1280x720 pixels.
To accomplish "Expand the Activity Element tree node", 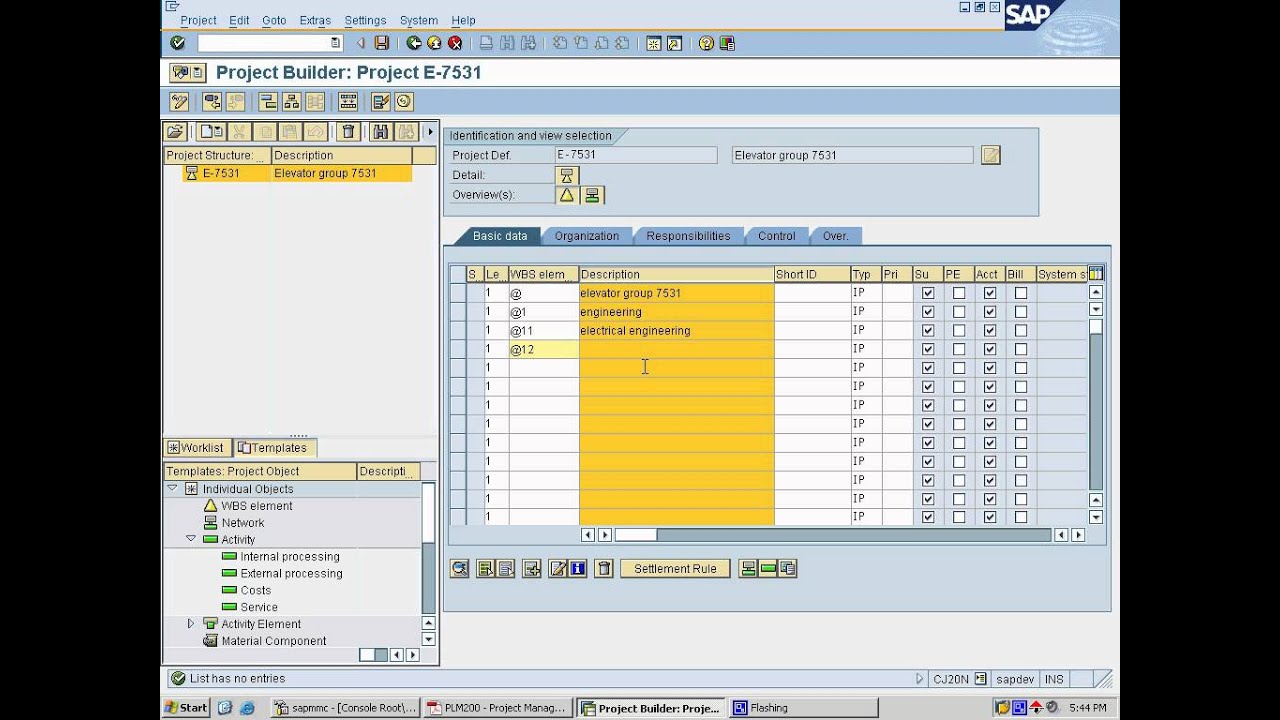I will pos(191,623).
